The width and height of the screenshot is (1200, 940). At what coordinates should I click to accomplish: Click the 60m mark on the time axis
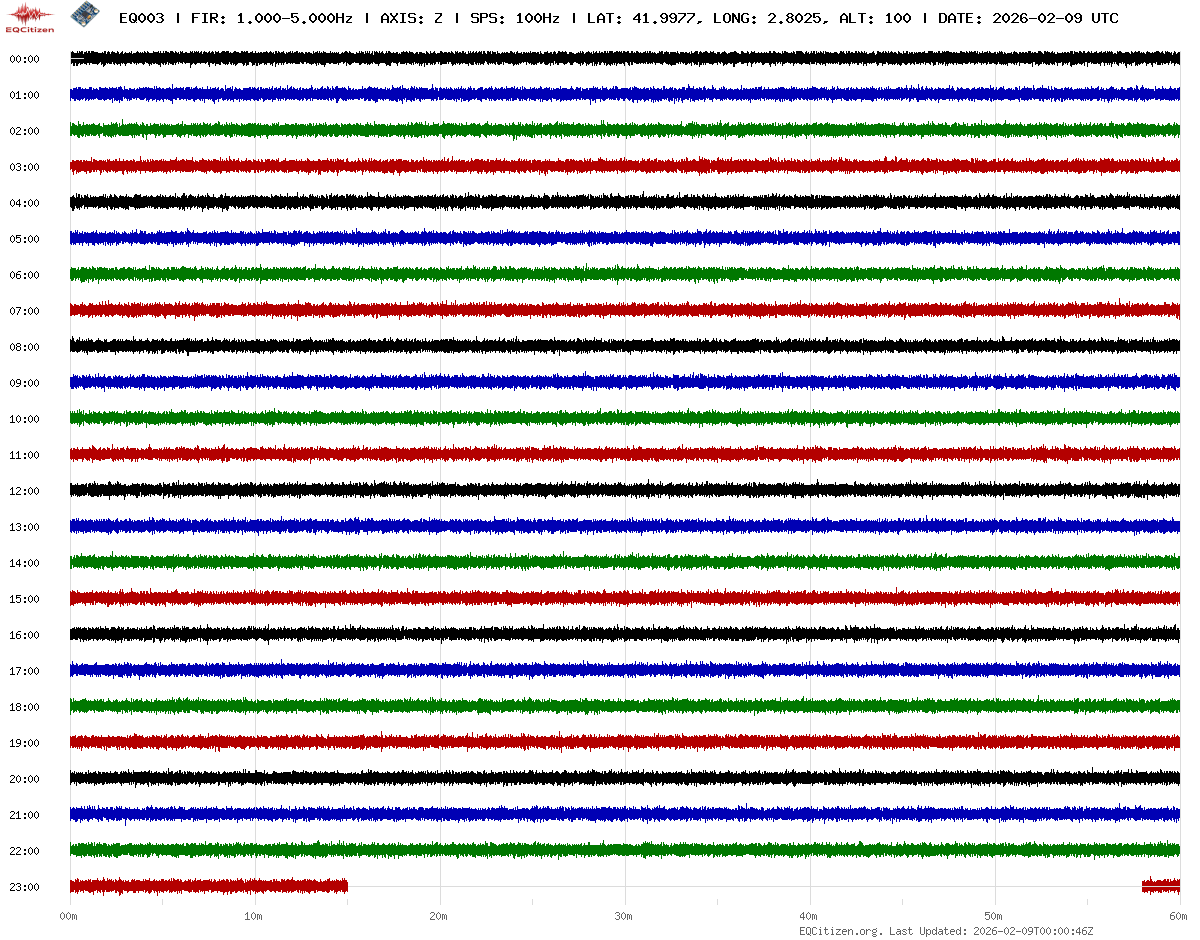(x=1179, y=916)
